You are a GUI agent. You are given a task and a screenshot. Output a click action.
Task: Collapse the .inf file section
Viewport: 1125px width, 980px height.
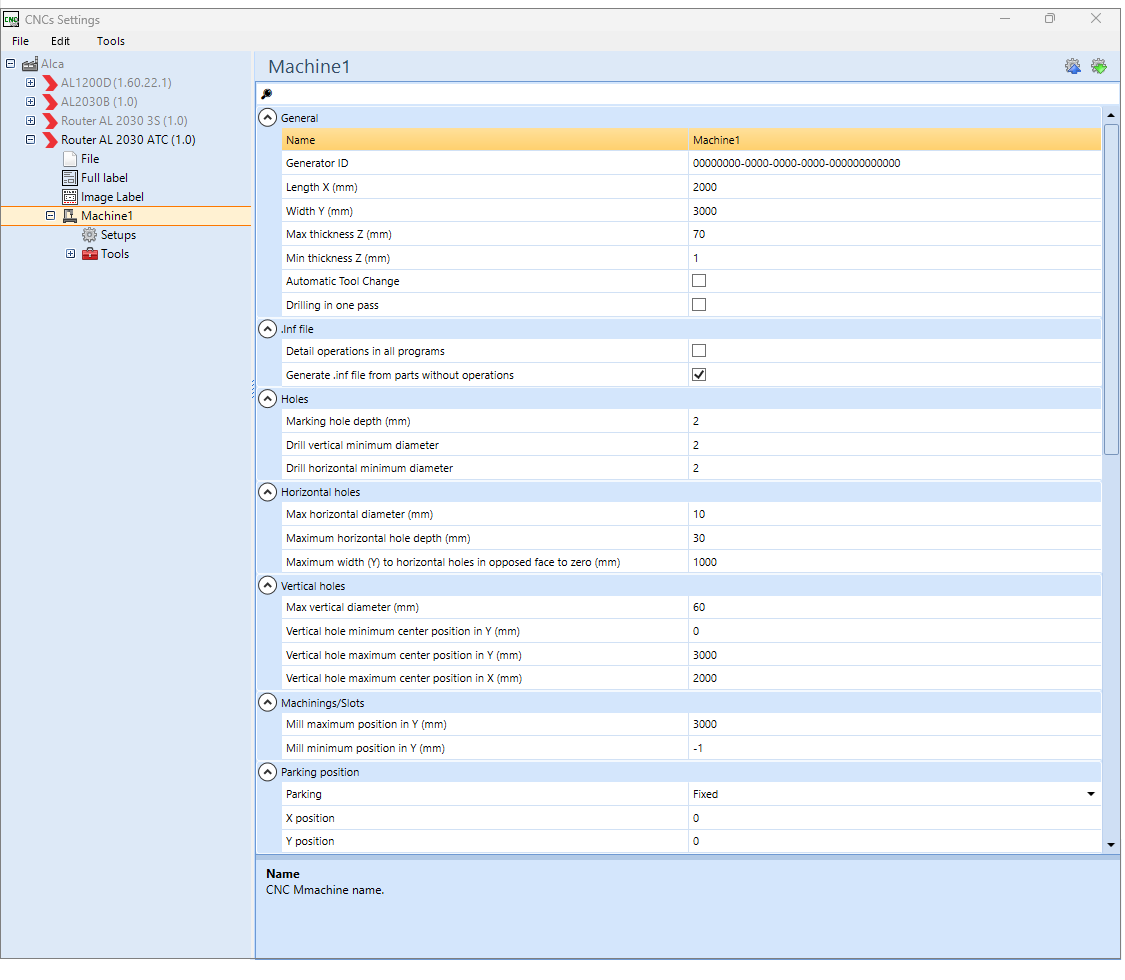268,329
